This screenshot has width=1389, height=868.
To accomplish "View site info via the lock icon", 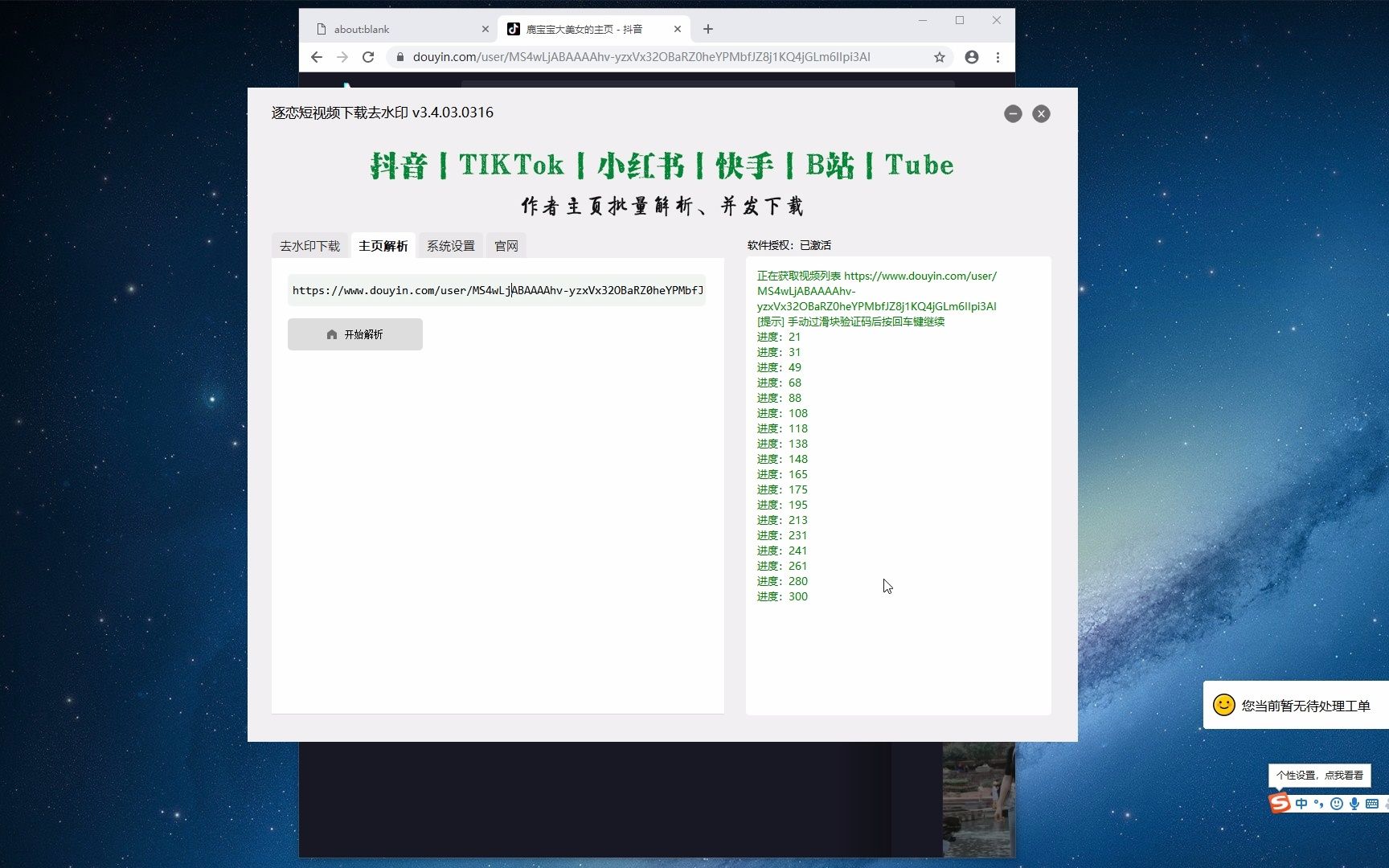I will coord(399,57).
